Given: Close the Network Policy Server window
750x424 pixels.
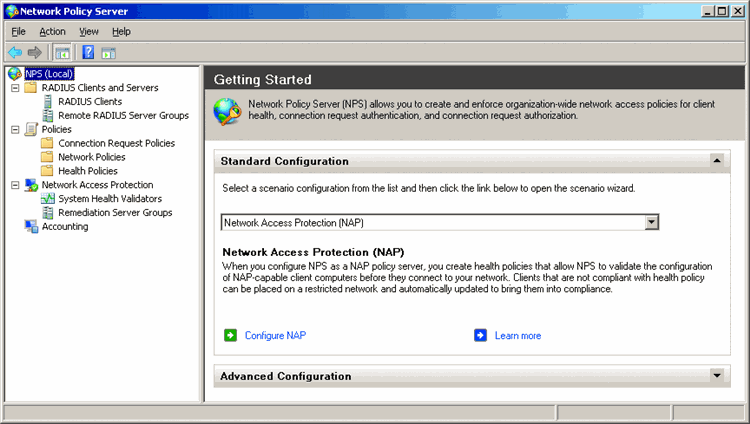Looking at the screenshot, I should click(x=738, y=11).
